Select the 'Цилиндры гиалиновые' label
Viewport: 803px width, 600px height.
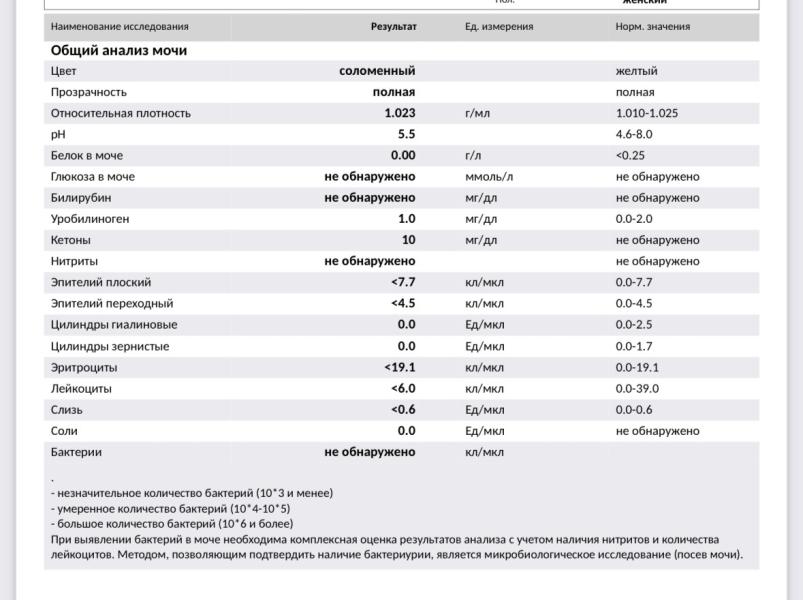coord(114,325)
